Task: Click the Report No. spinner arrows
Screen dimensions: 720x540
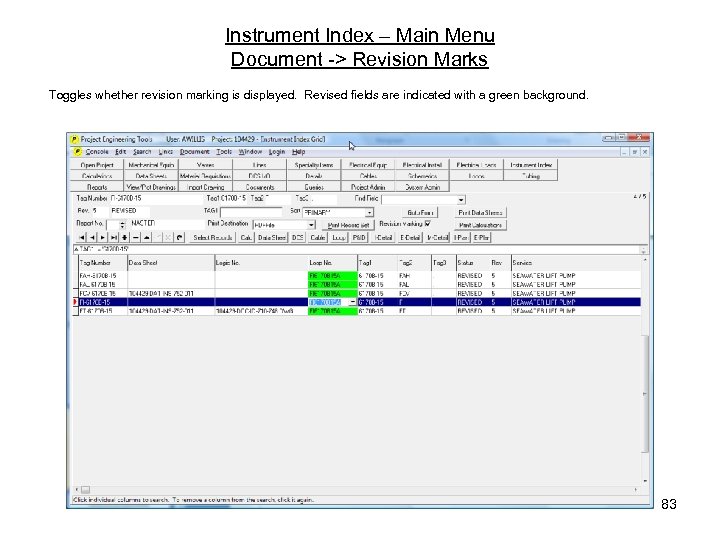Action: click(x=122, y=225)
